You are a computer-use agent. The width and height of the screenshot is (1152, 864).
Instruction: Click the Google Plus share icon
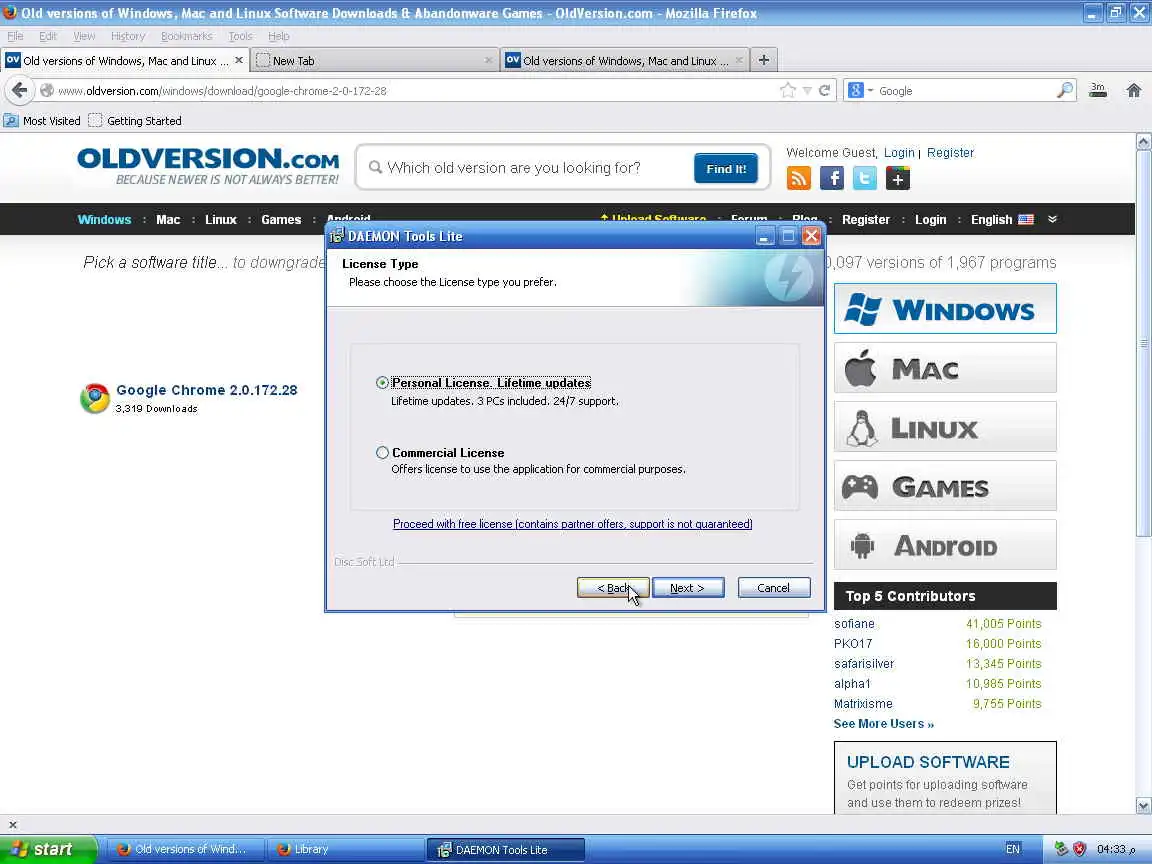tap(898, 178)
